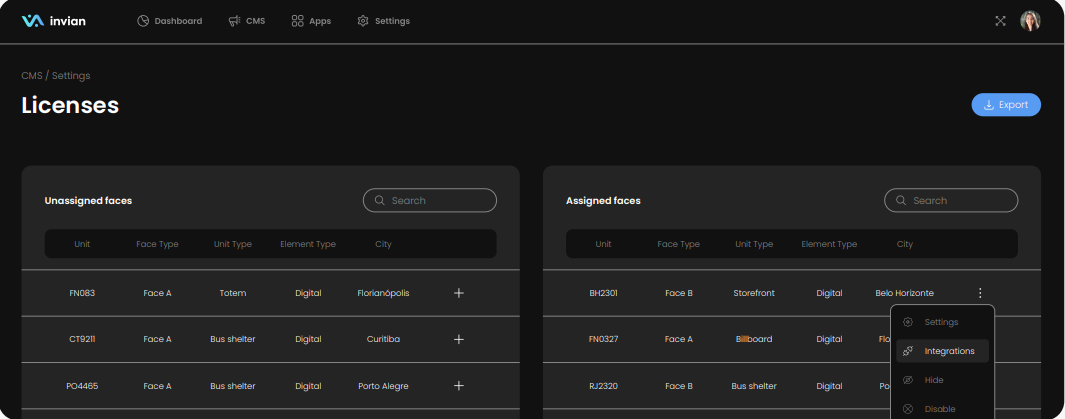Open Settings in the top navigation

(384, 21)
